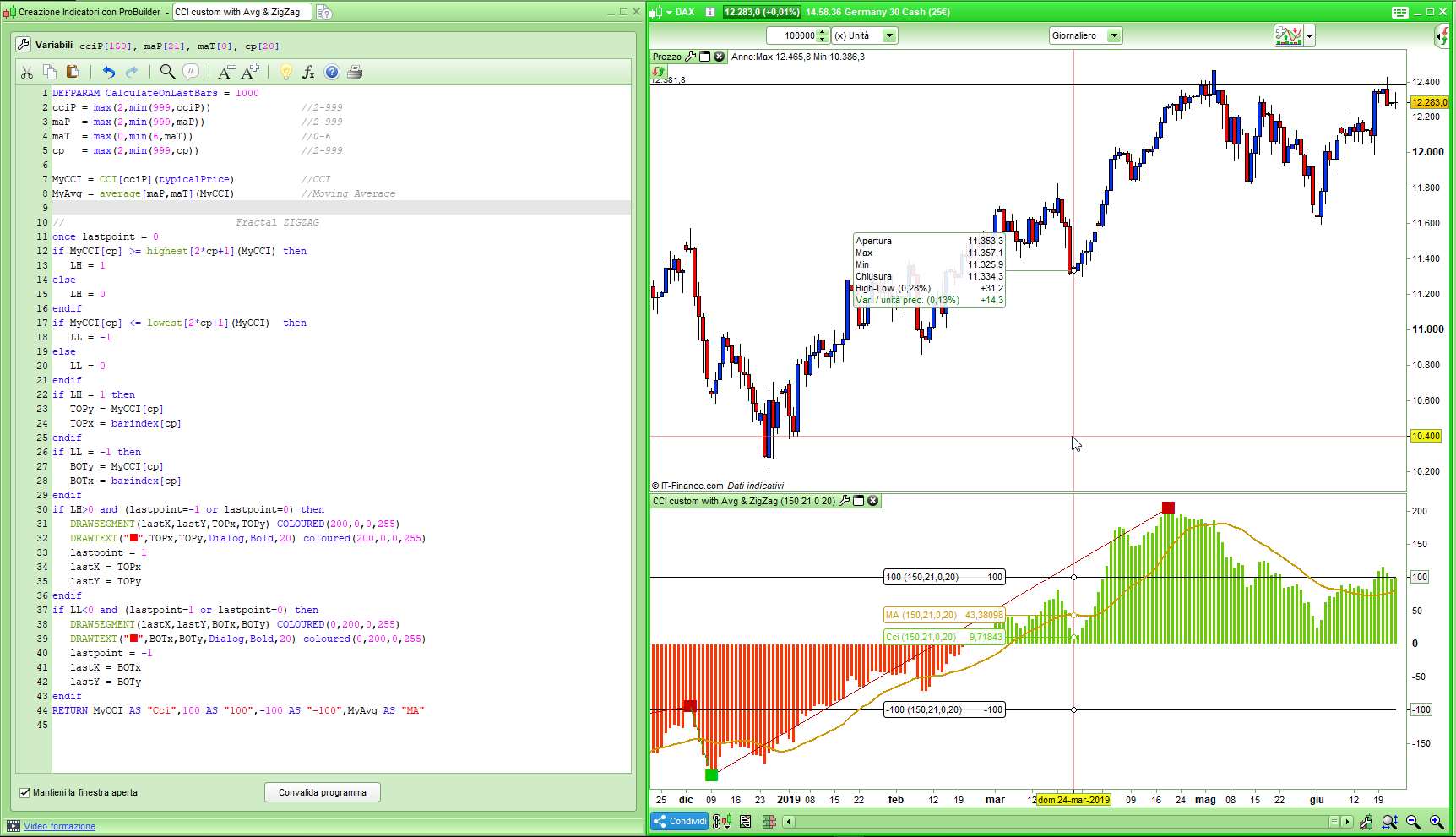
Task: Click the Copy icon in ProBuilder toolbar
Action: 50,73
